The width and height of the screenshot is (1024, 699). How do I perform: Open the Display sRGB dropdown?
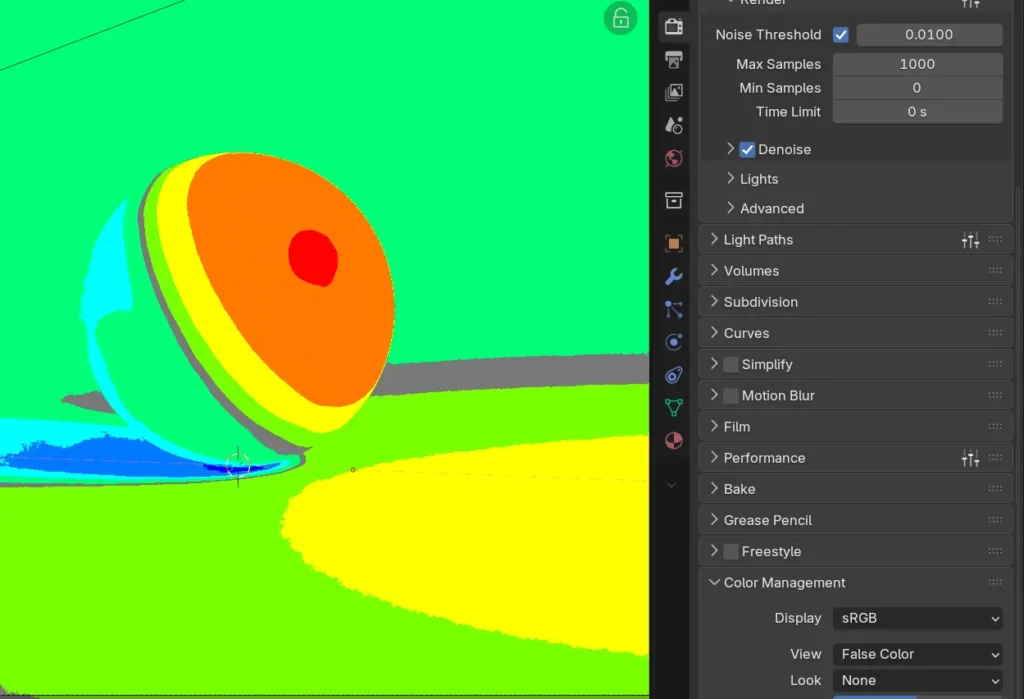click(917, 618)
